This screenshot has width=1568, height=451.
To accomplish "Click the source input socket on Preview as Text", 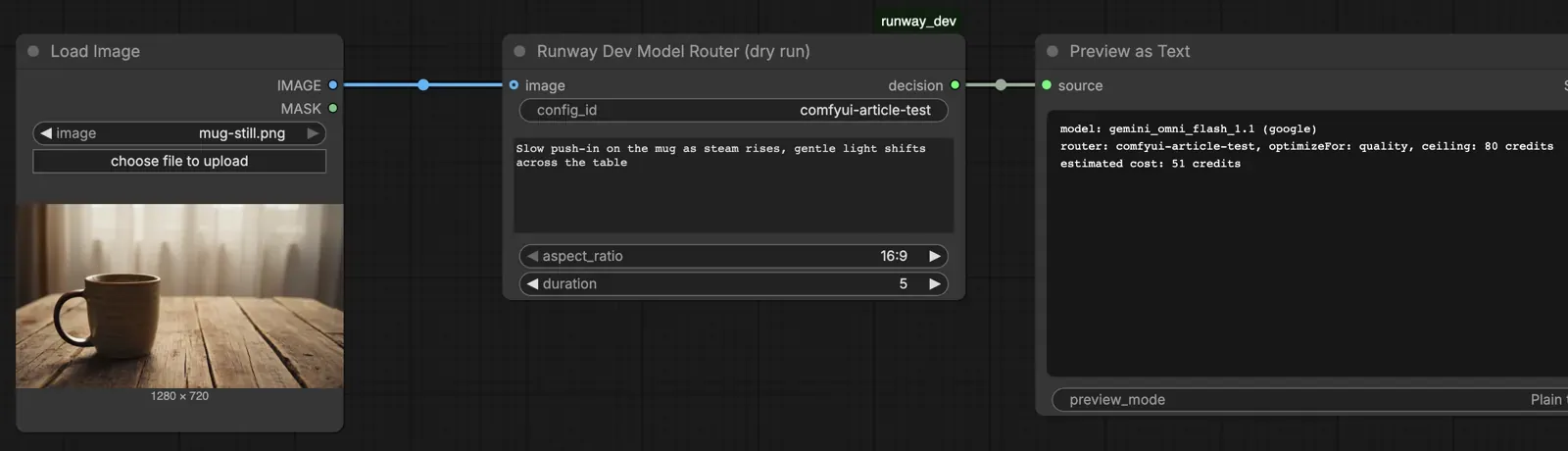I will tap(1047, 85).
